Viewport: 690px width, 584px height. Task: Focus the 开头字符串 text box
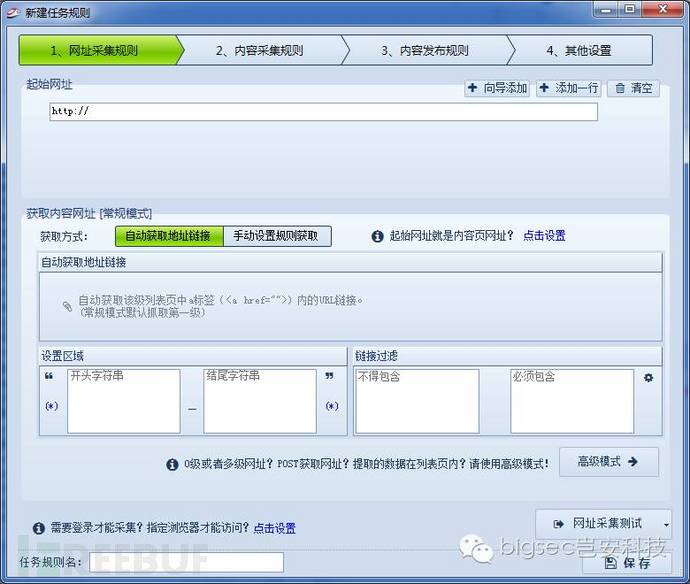(124, 401)
